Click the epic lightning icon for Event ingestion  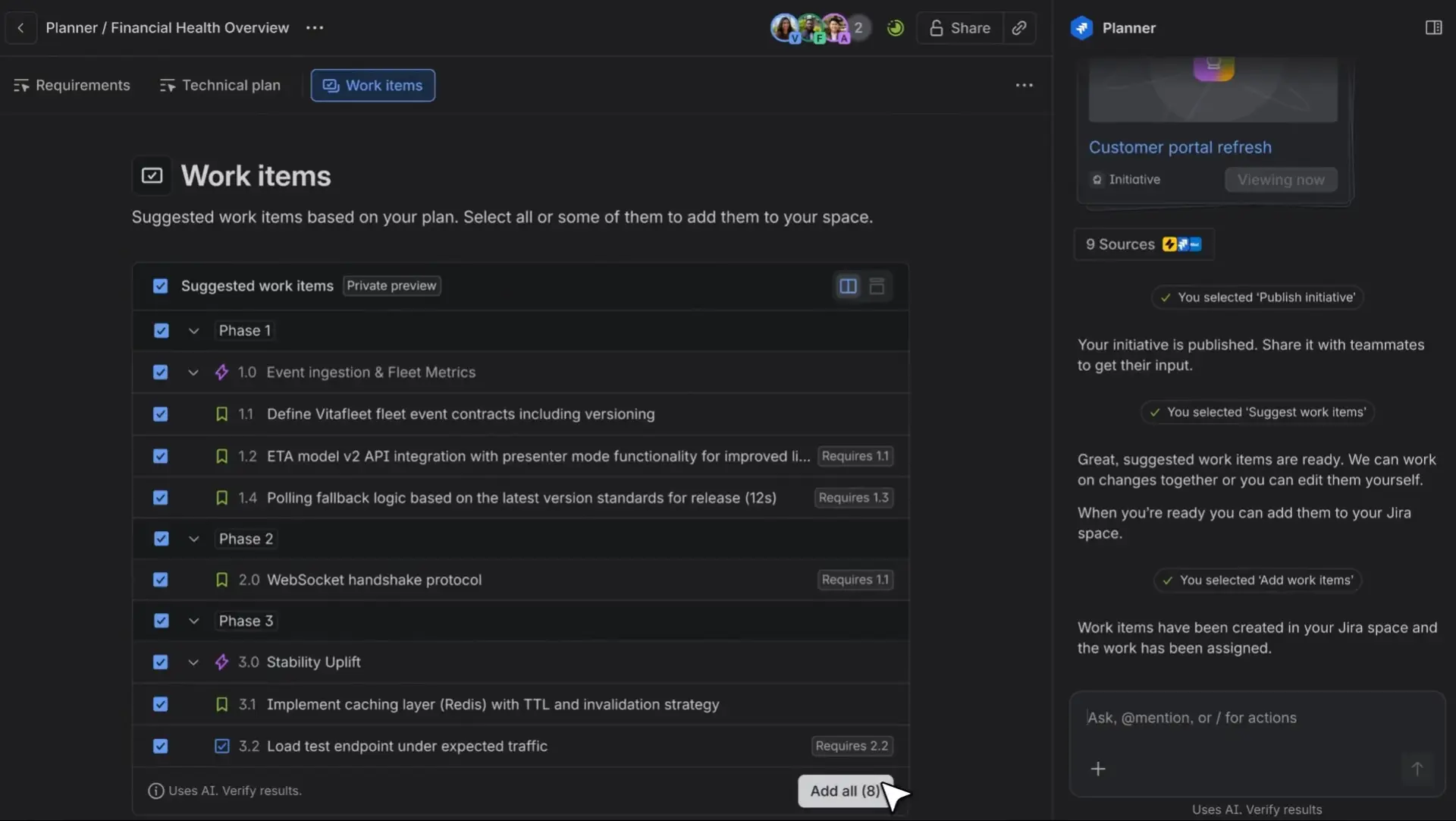(221, 373)
